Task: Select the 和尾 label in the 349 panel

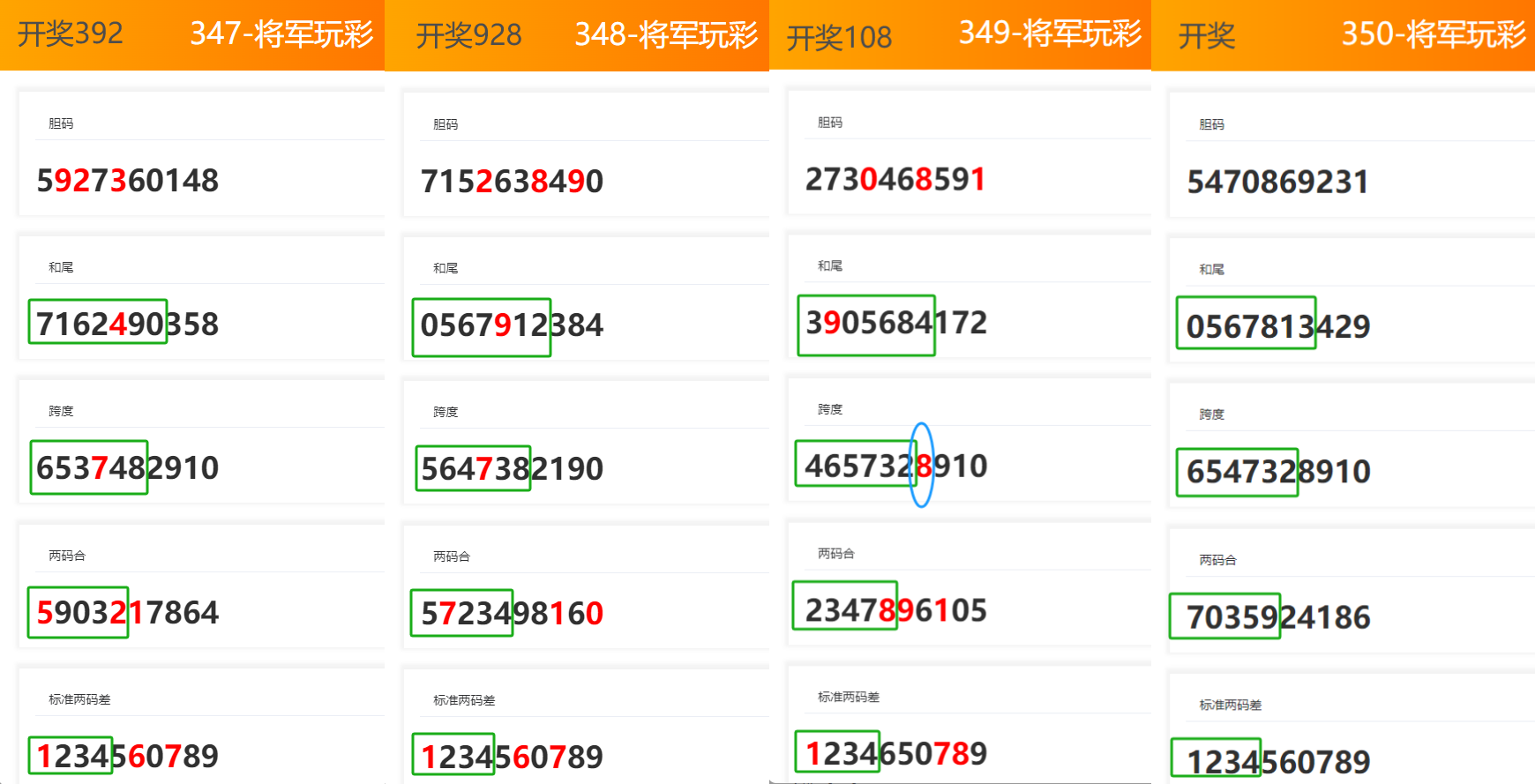Action: [x=830, y=265]
